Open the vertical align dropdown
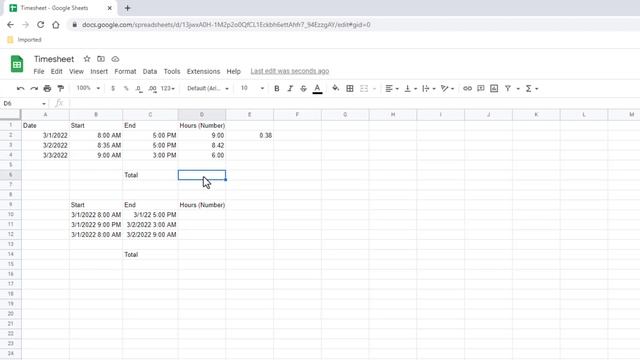Screen dimensions: 640x360 pos(410,89)
